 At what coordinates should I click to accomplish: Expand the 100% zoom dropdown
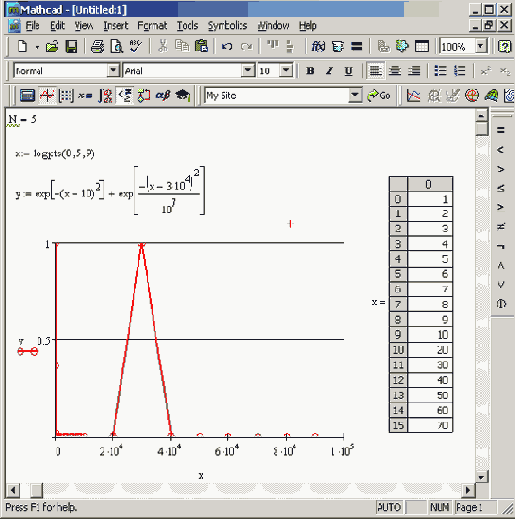click(x=480, y=46)
